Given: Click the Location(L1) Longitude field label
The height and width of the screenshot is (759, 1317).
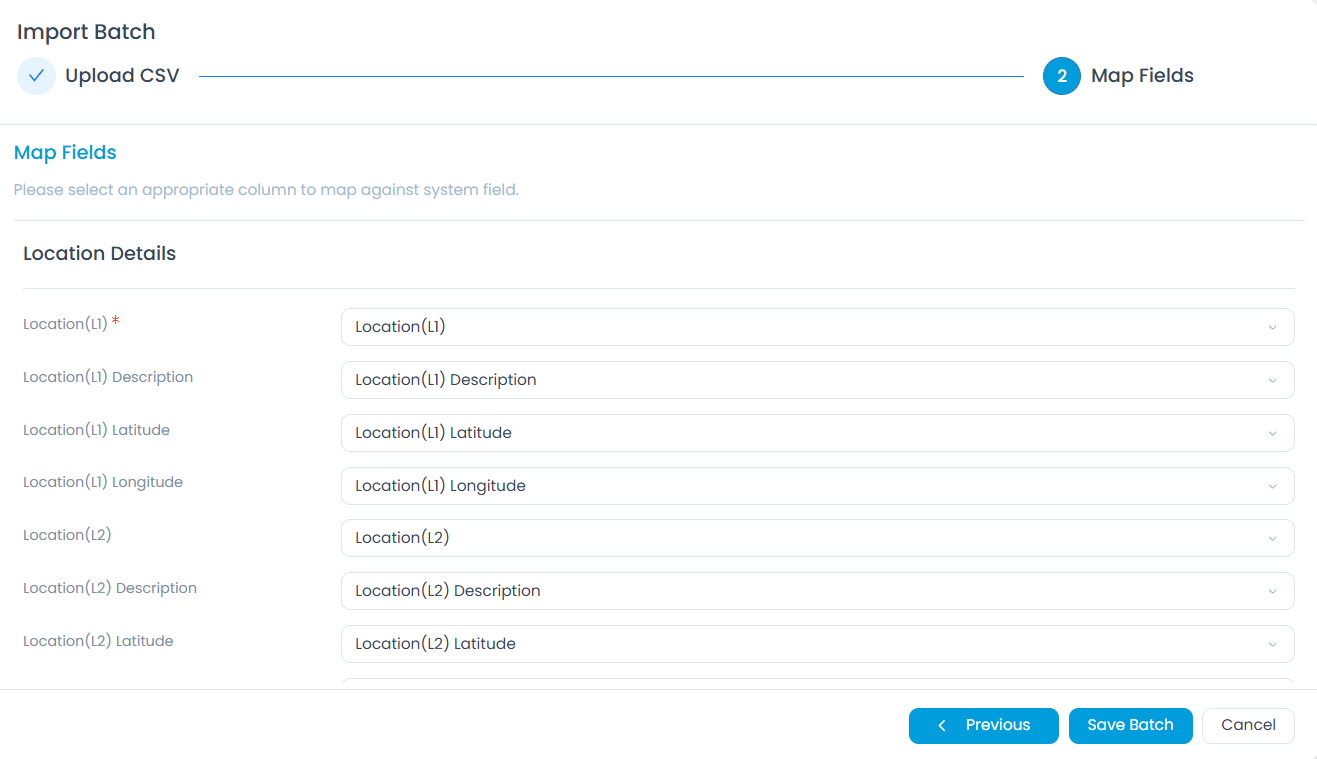Looking at the screenshot, I should (x=103, y=482).
